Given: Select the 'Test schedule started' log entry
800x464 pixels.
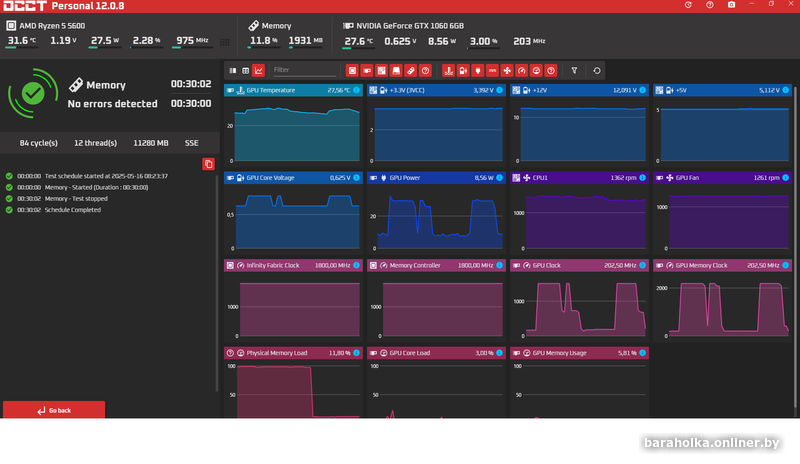Looking at the screenshot, I should pyautogui.click(x=87, y=176).
